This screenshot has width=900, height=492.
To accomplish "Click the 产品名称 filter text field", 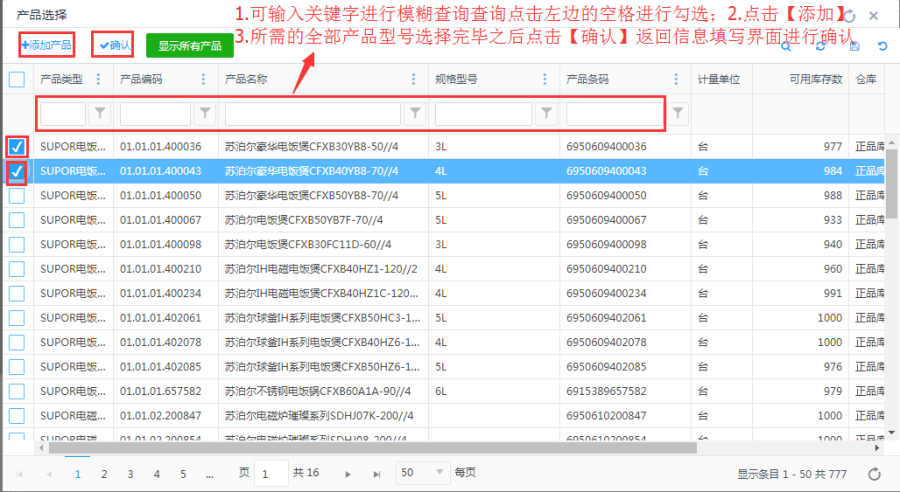I will tap(312, 114).
